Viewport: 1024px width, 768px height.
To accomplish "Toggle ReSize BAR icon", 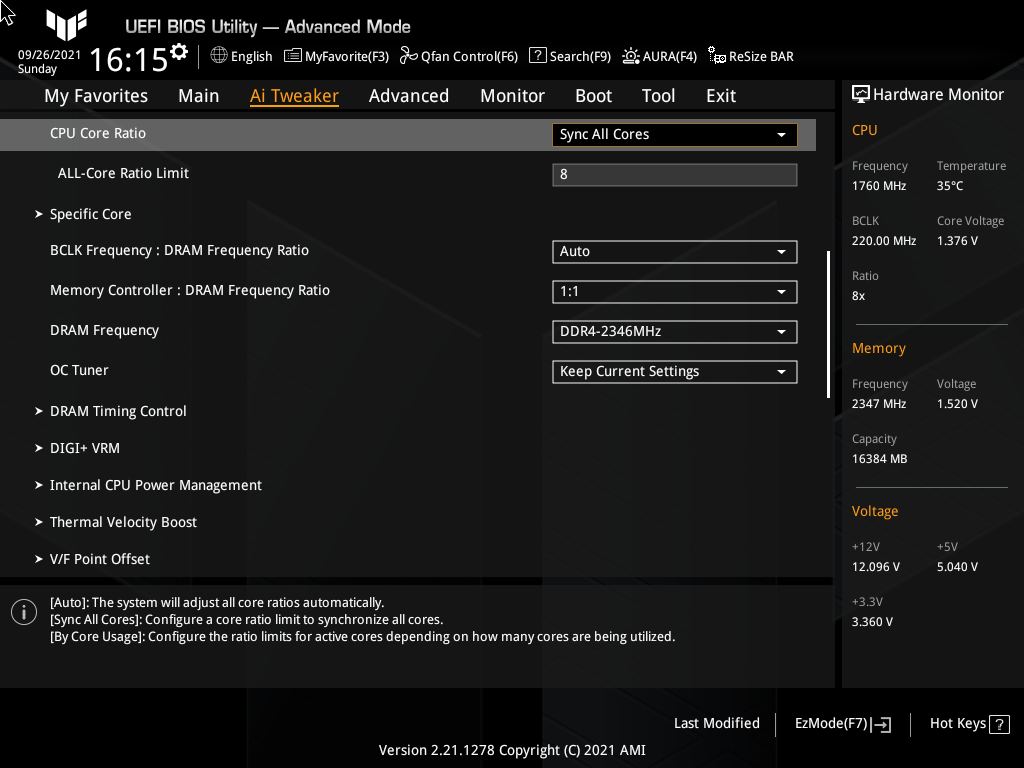I will coord(717,56).
